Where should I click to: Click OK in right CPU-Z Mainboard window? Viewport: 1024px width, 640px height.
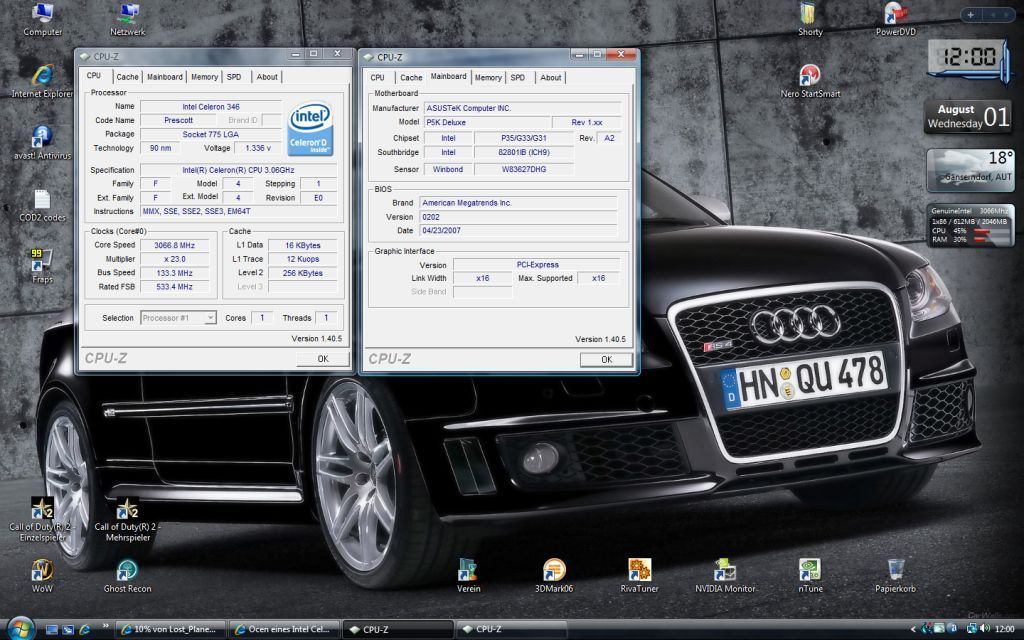(607, 359)
